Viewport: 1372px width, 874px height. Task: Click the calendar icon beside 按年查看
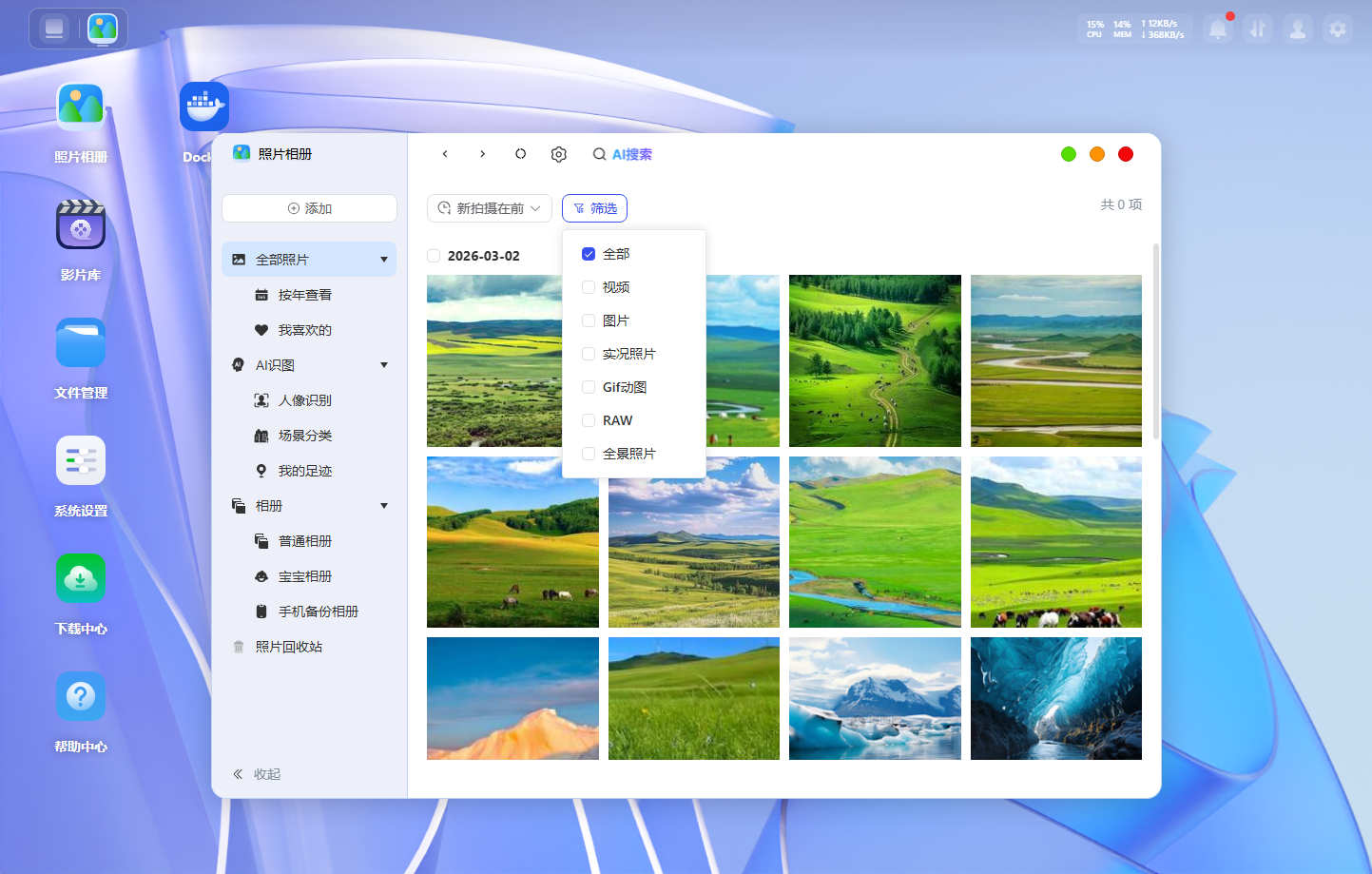261,295
